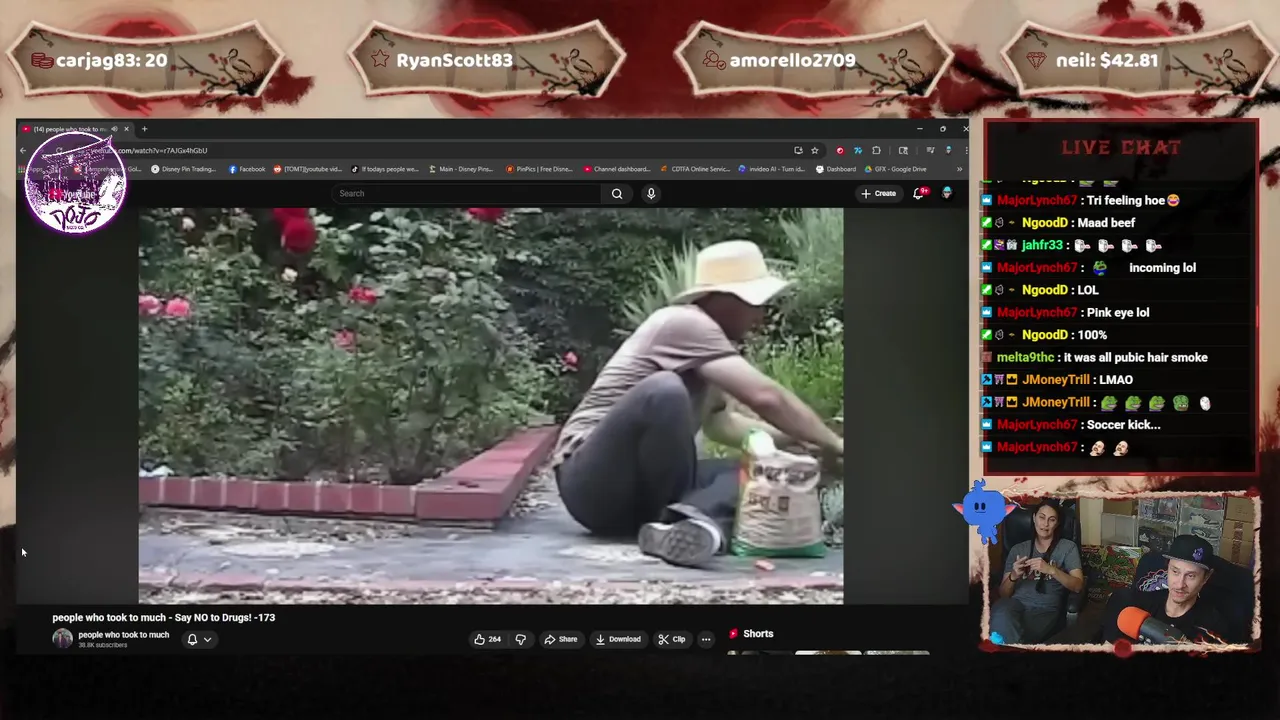
Task: Like the video showing 264 likes
Action: point(488,639)
